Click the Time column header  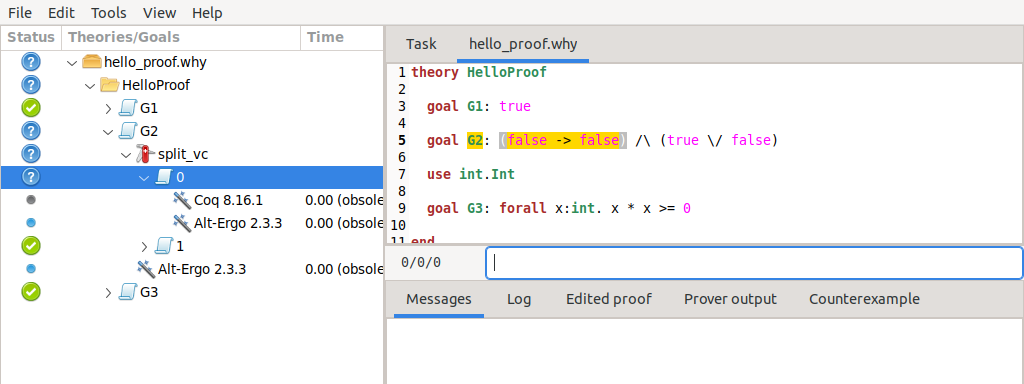342,37
